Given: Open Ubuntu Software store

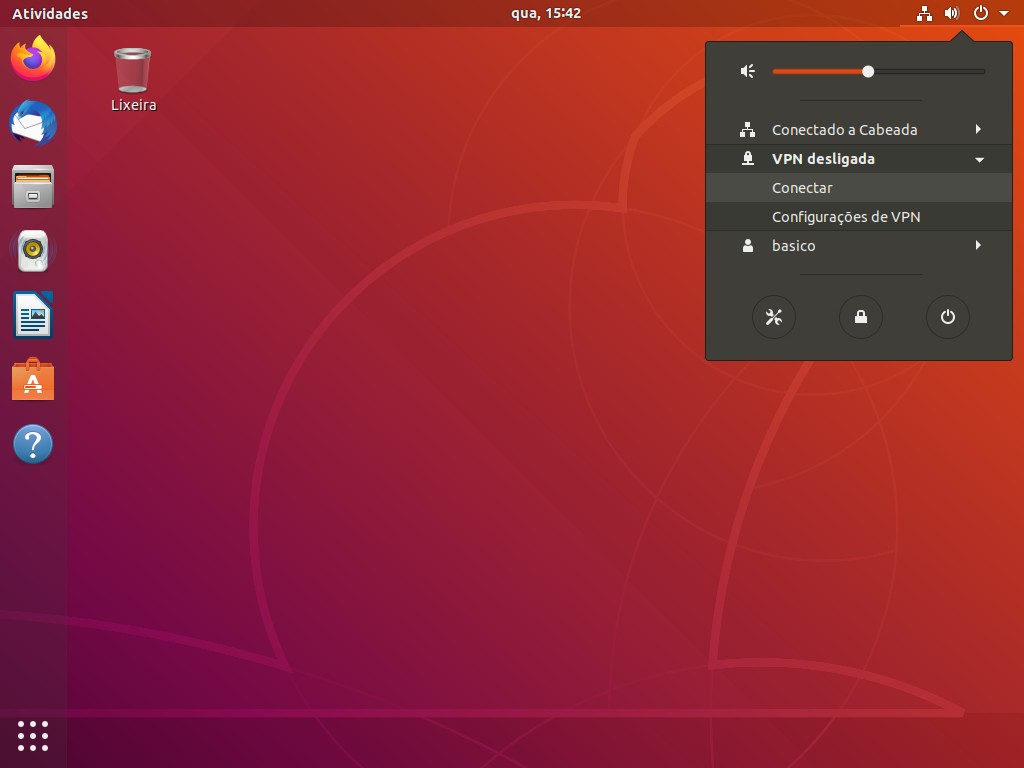Looking at the screenshot, I should pos(33,379).
